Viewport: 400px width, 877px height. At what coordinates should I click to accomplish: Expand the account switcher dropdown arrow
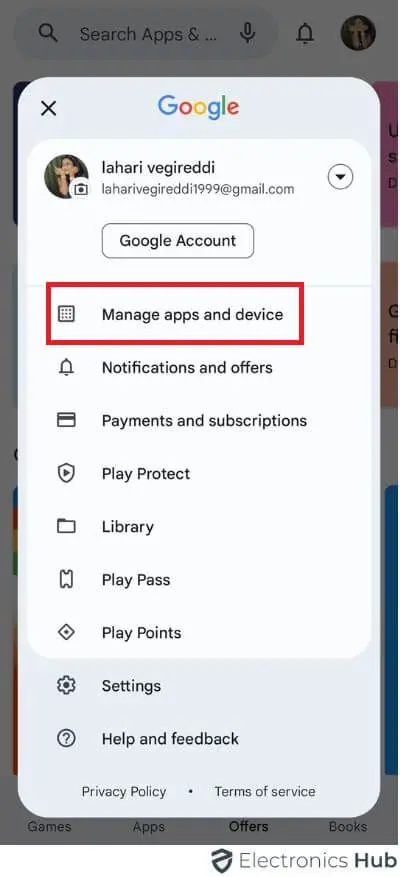(x=340, y=178)
